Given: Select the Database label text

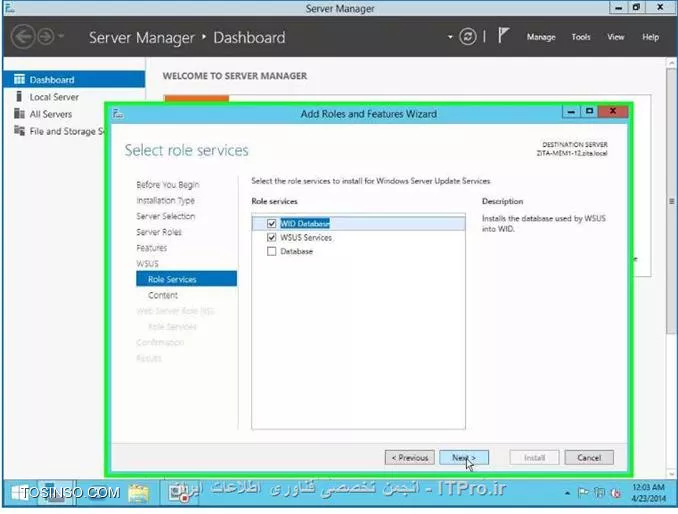Looking at the screenshot, I should 296,251.
